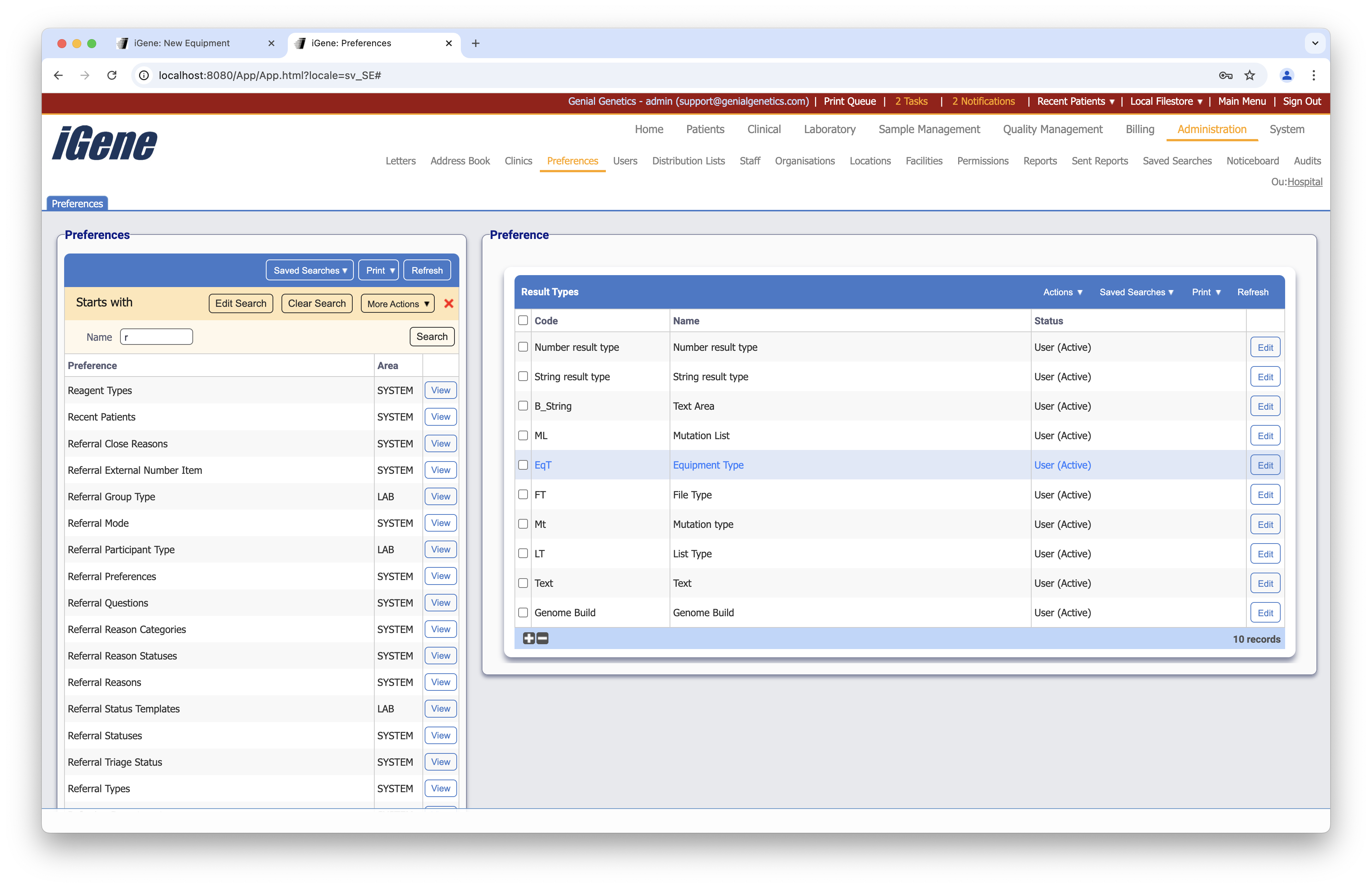The width and height of the screenshot is (1372, 888).
Task: Bookmark the page using the star icon
Action: (1250, 75)
